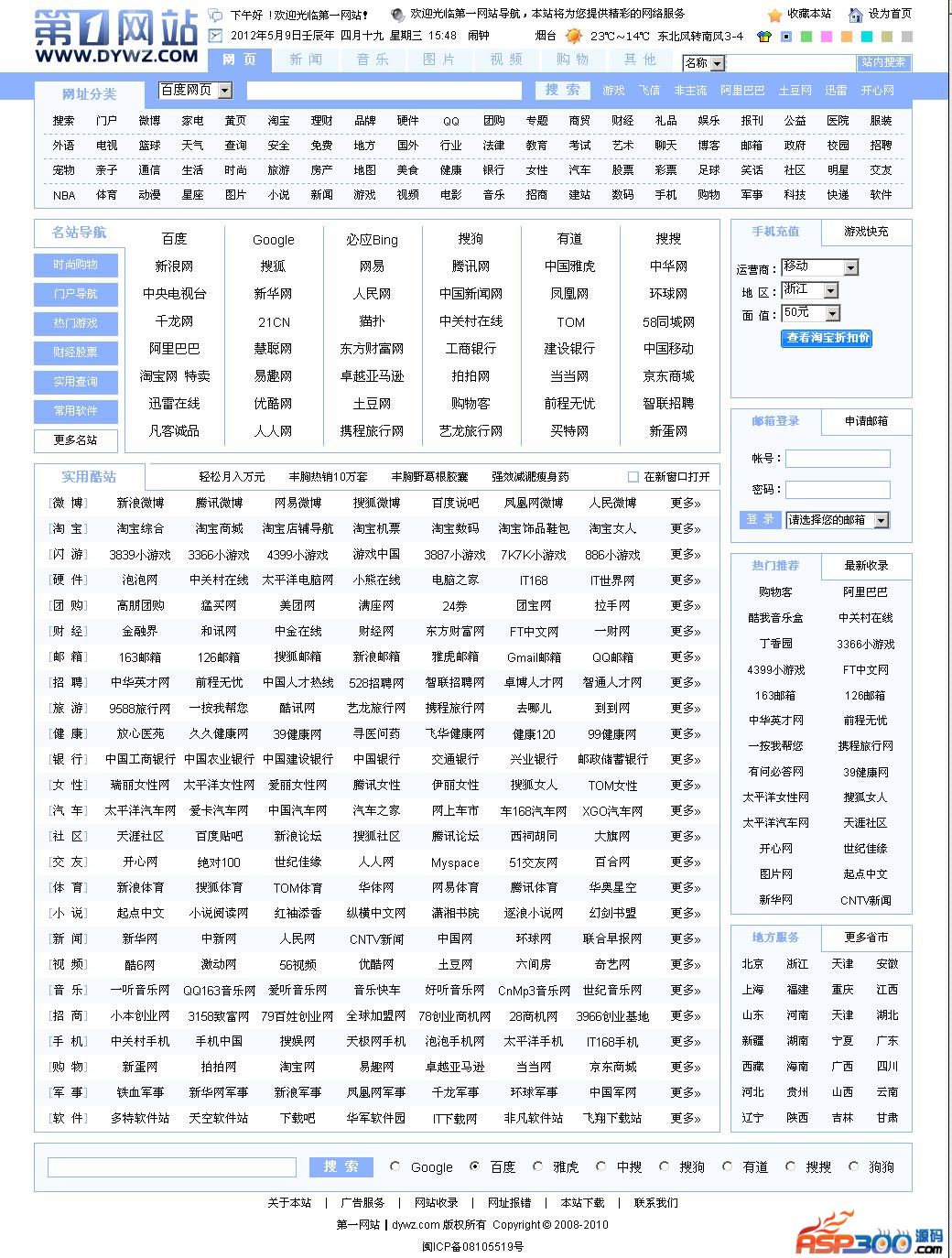Choose the pink theme color swatch

[x=827, y=37]
